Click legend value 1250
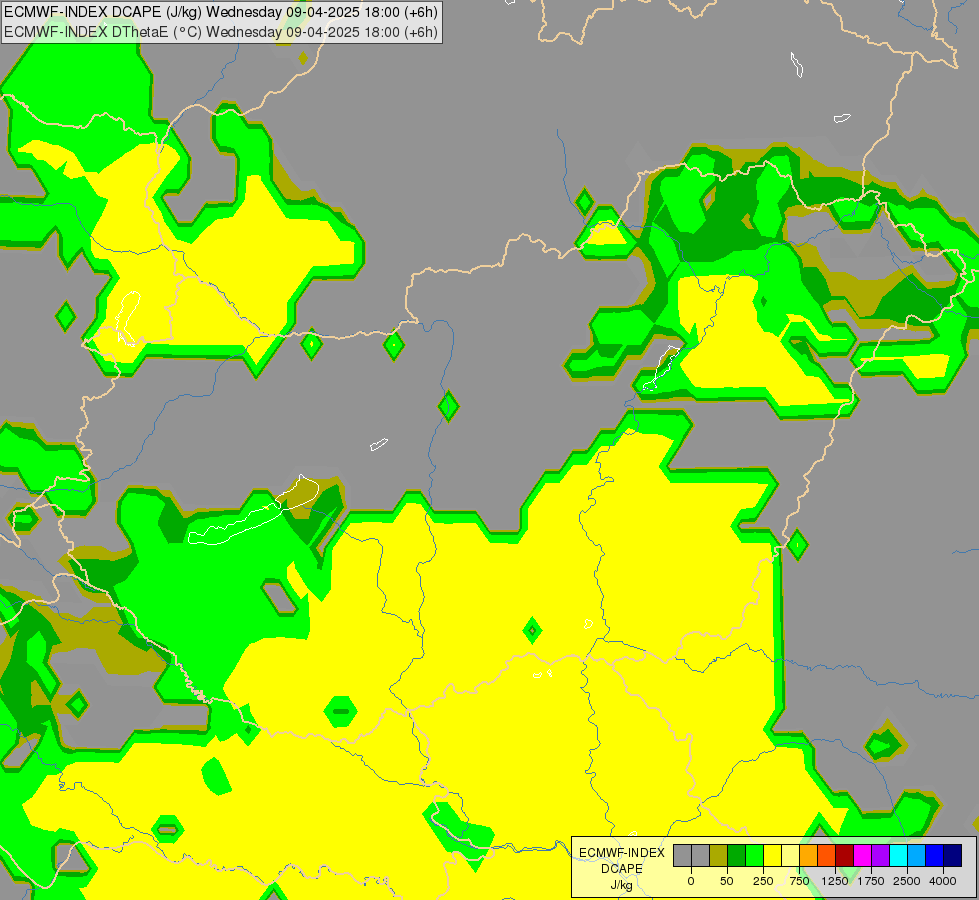979x900 pixels. coord(835,881)
